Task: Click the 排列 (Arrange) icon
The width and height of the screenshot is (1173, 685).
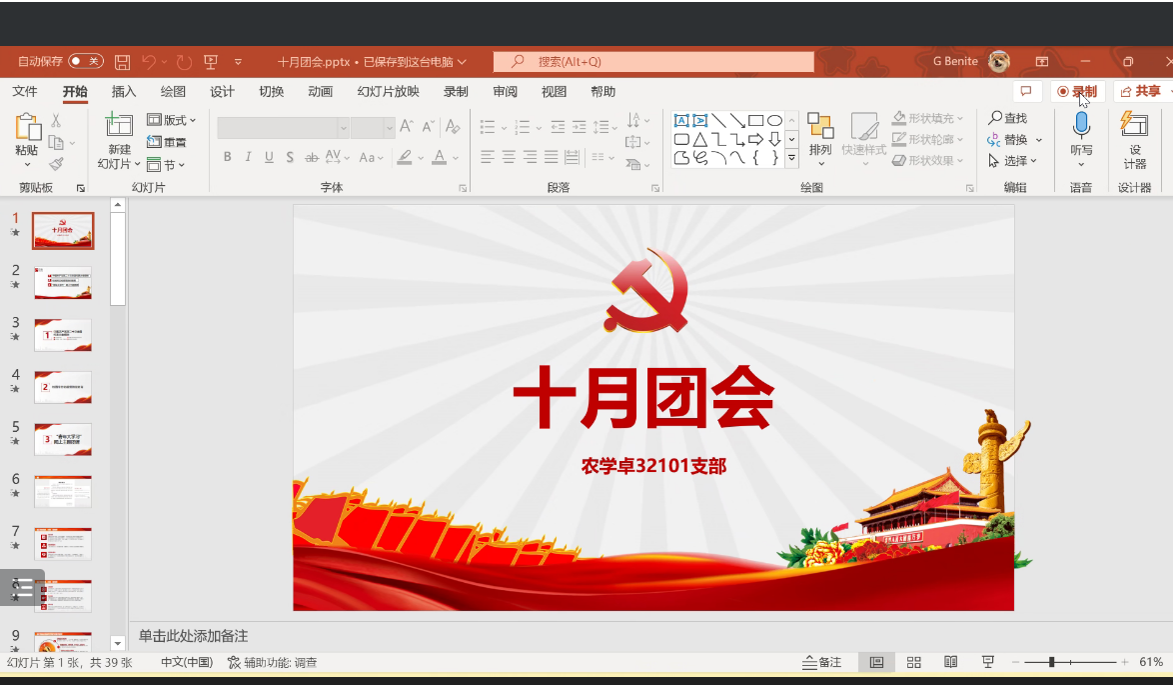Action: point(820,126)
